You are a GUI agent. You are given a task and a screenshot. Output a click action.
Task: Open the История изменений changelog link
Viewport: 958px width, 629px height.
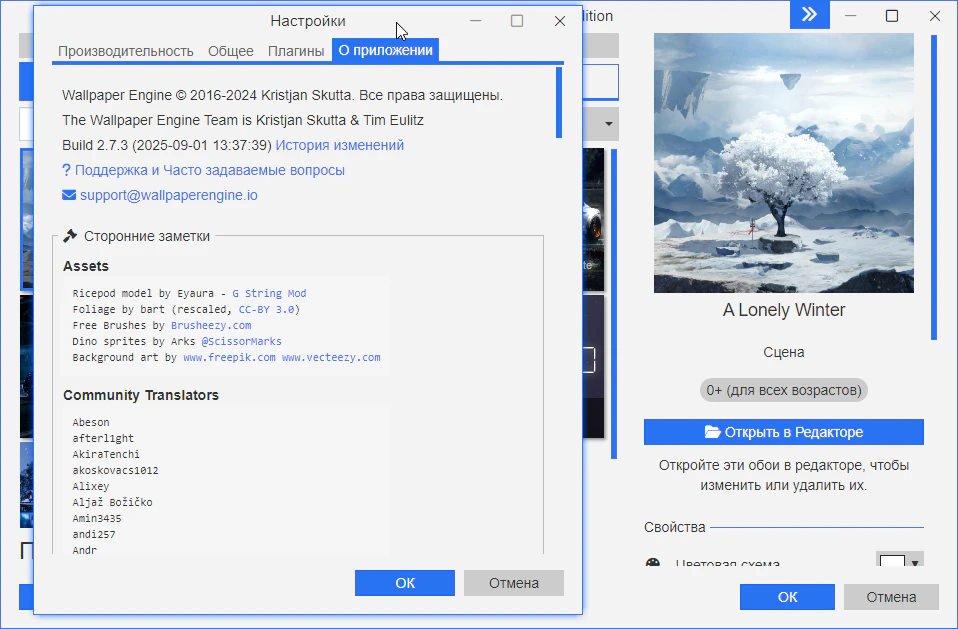[x=340, y=145]
